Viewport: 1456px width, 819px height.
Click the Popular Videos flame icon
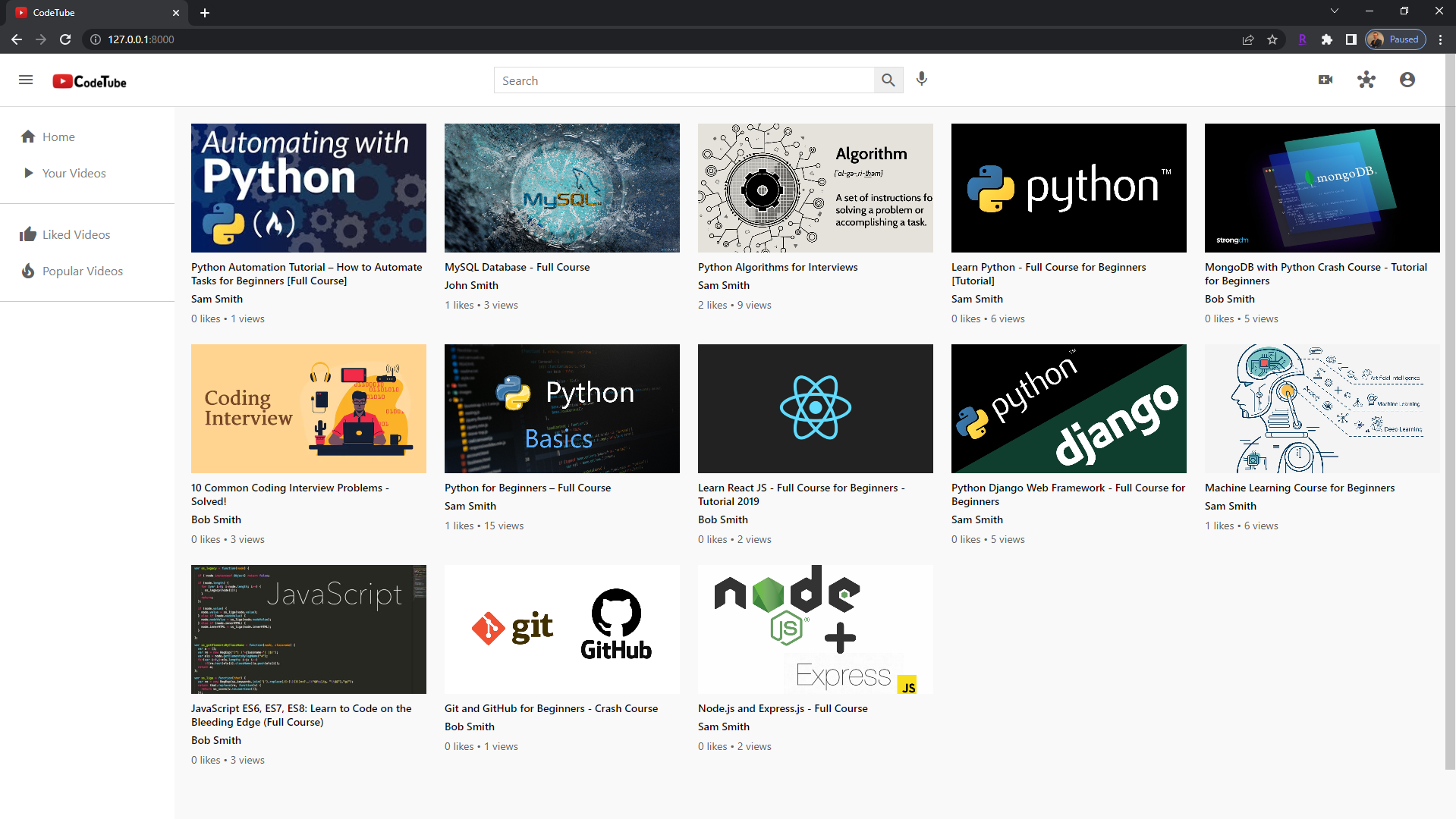[28, 271]
